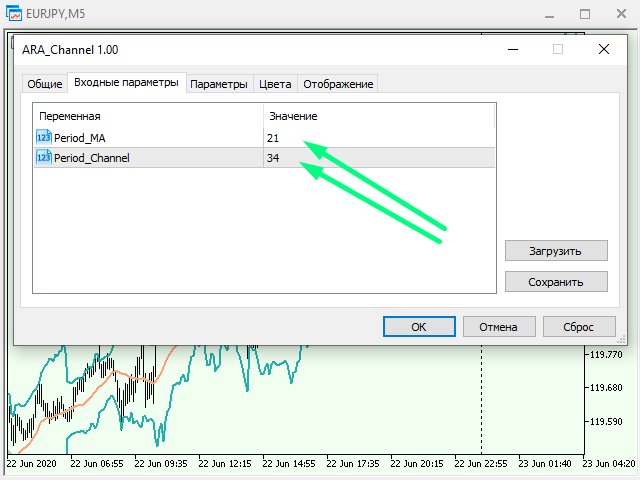Click the 22 Jun 2020 time label

click(31, 464)
